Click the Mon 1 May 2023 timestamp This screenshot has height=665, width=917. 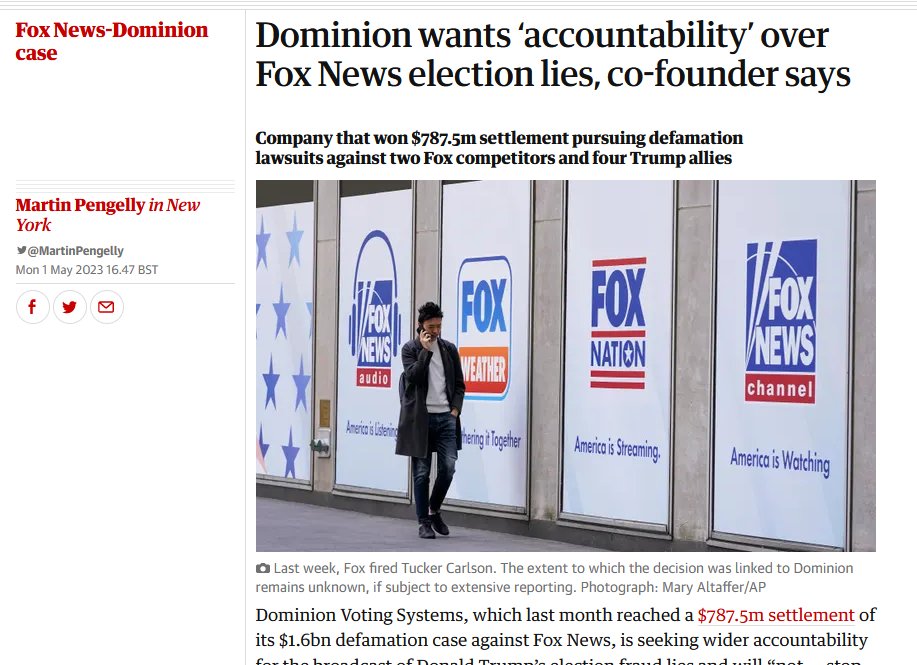[87, 270]
